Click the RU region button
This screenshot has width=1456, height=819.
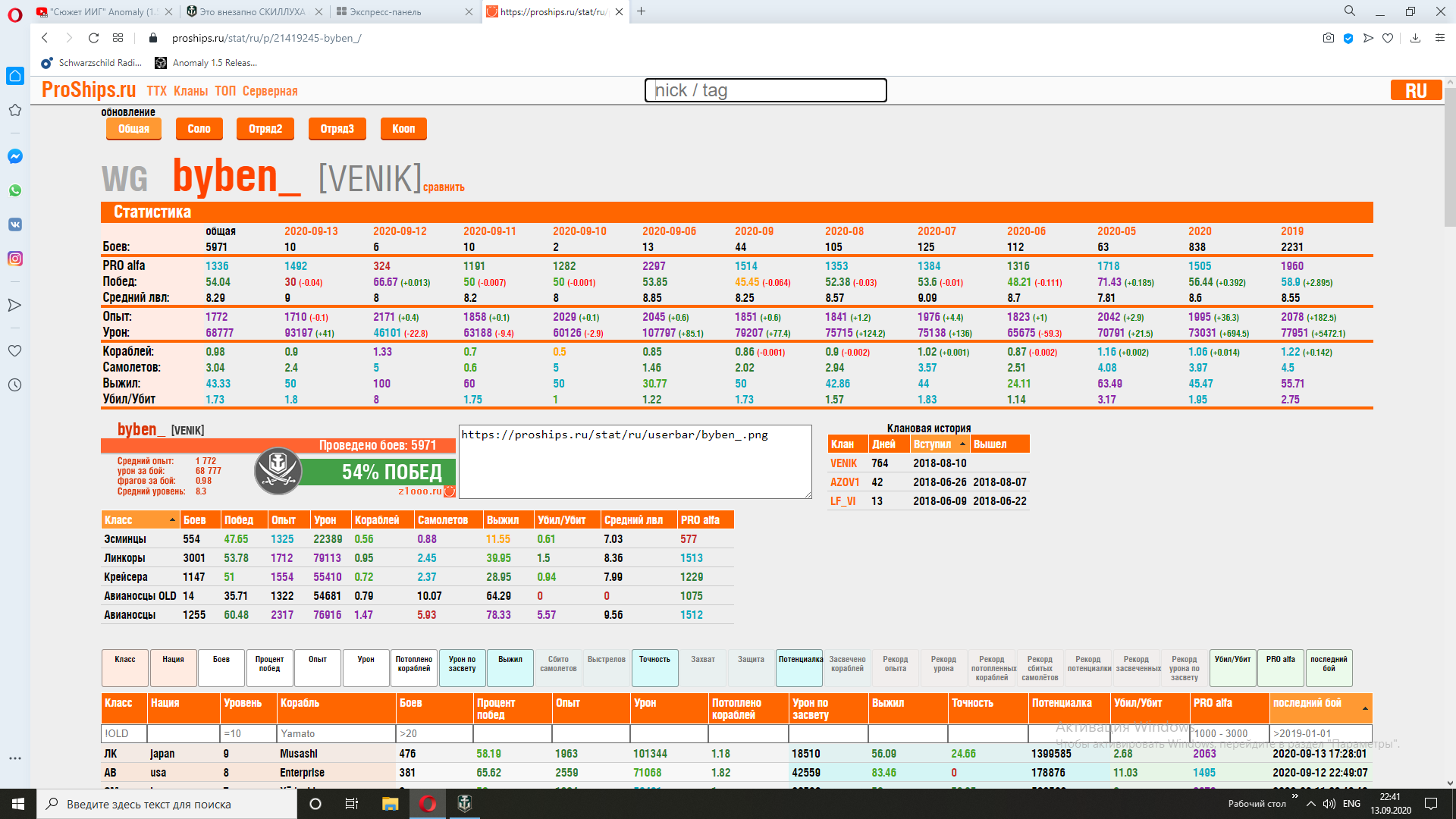[x=1415, y=90]
